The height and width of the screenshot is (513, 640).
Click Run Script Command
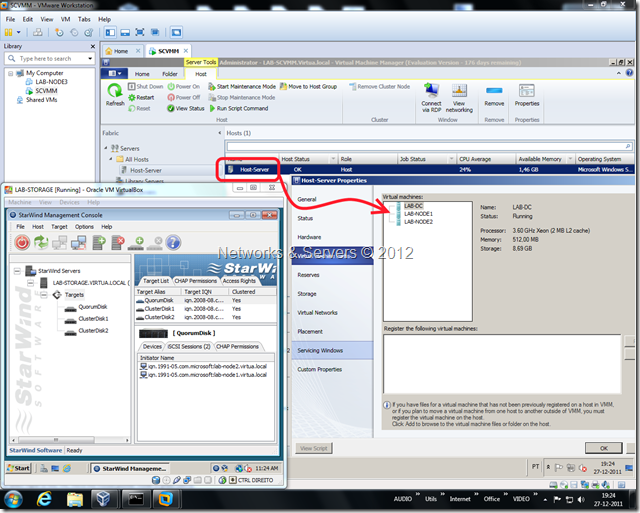click(239, 108)
